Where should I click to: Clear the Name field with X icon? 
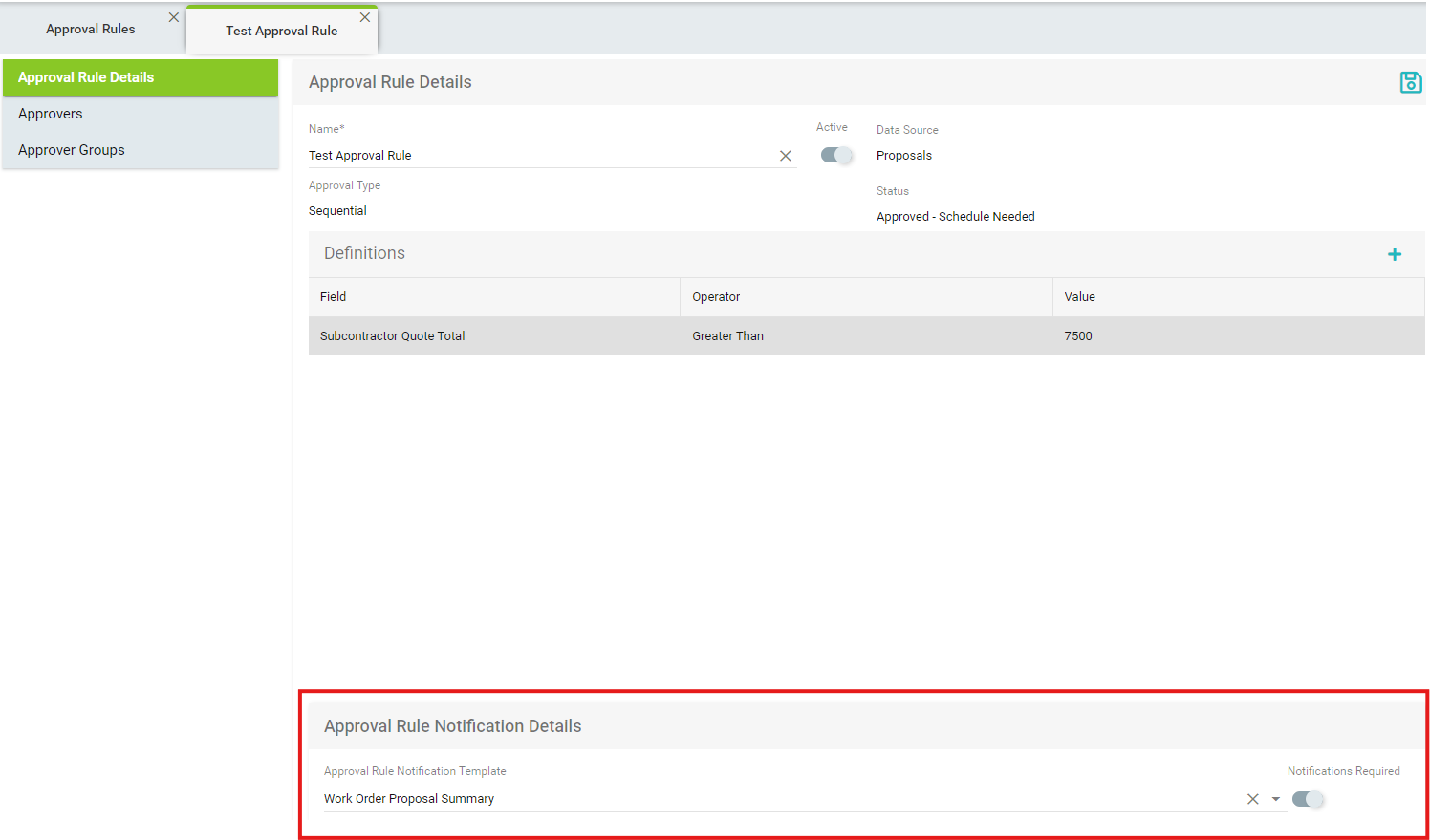pos(786,156)
